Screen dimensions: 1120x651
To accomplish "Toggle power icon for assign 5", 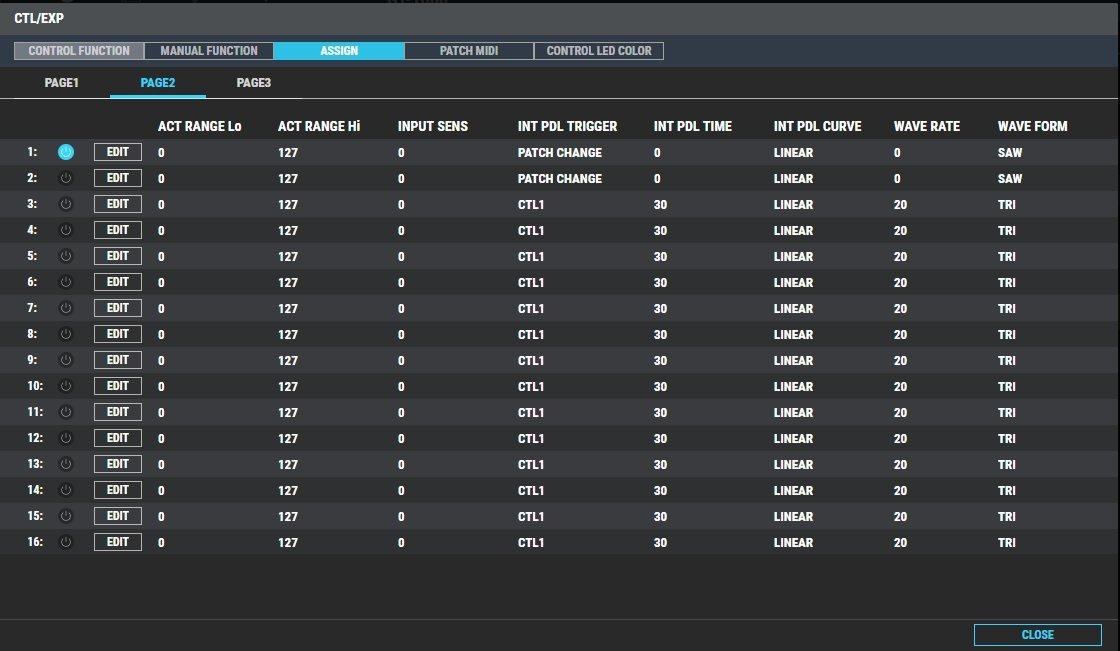I will click(66, 256).
